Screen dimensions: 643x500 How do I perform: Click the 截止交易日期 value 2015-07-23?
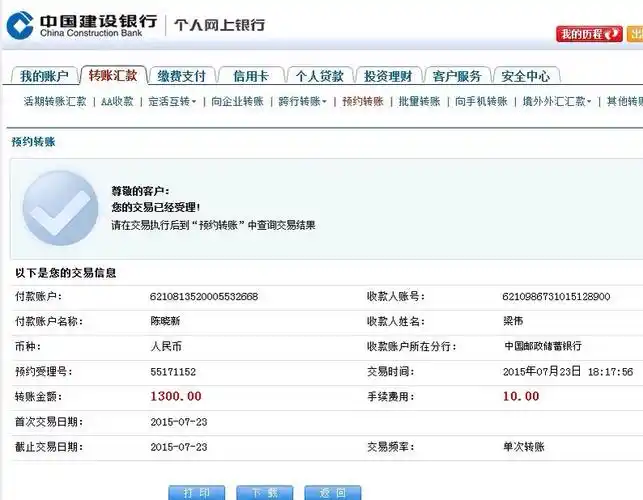click(x=179, y=447)
